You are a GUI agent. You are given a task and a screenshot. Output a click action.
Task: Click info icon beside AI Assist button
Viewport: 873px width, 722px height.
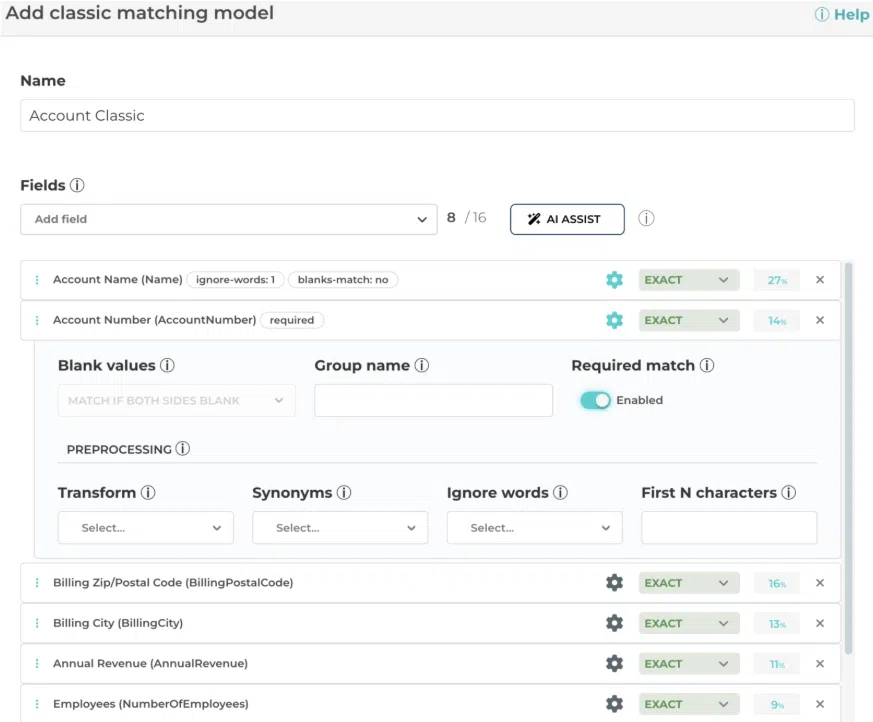[646, 218]
